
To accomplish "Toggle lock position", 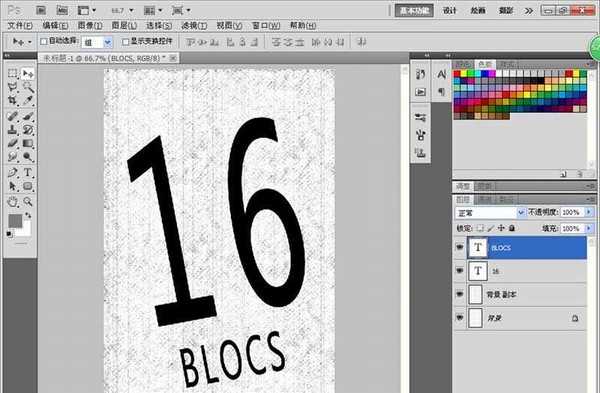I will pos(501,228).
